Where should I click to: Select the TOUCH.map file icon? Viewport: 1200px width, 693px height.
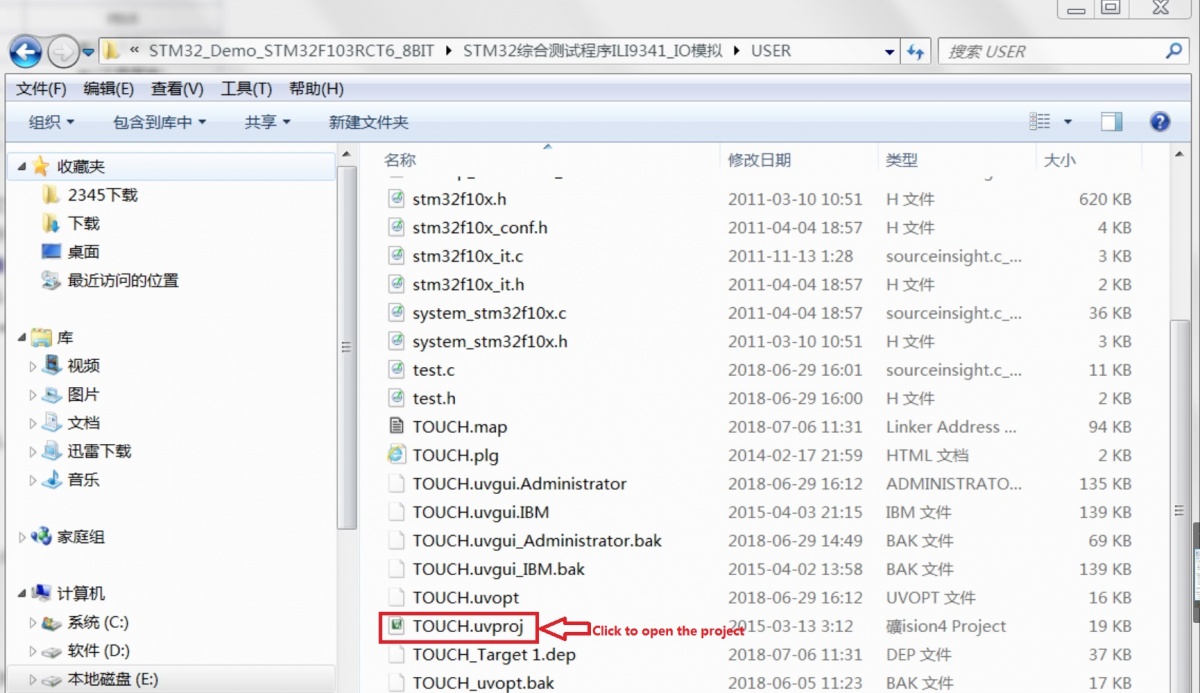click(x=398, y=427)
